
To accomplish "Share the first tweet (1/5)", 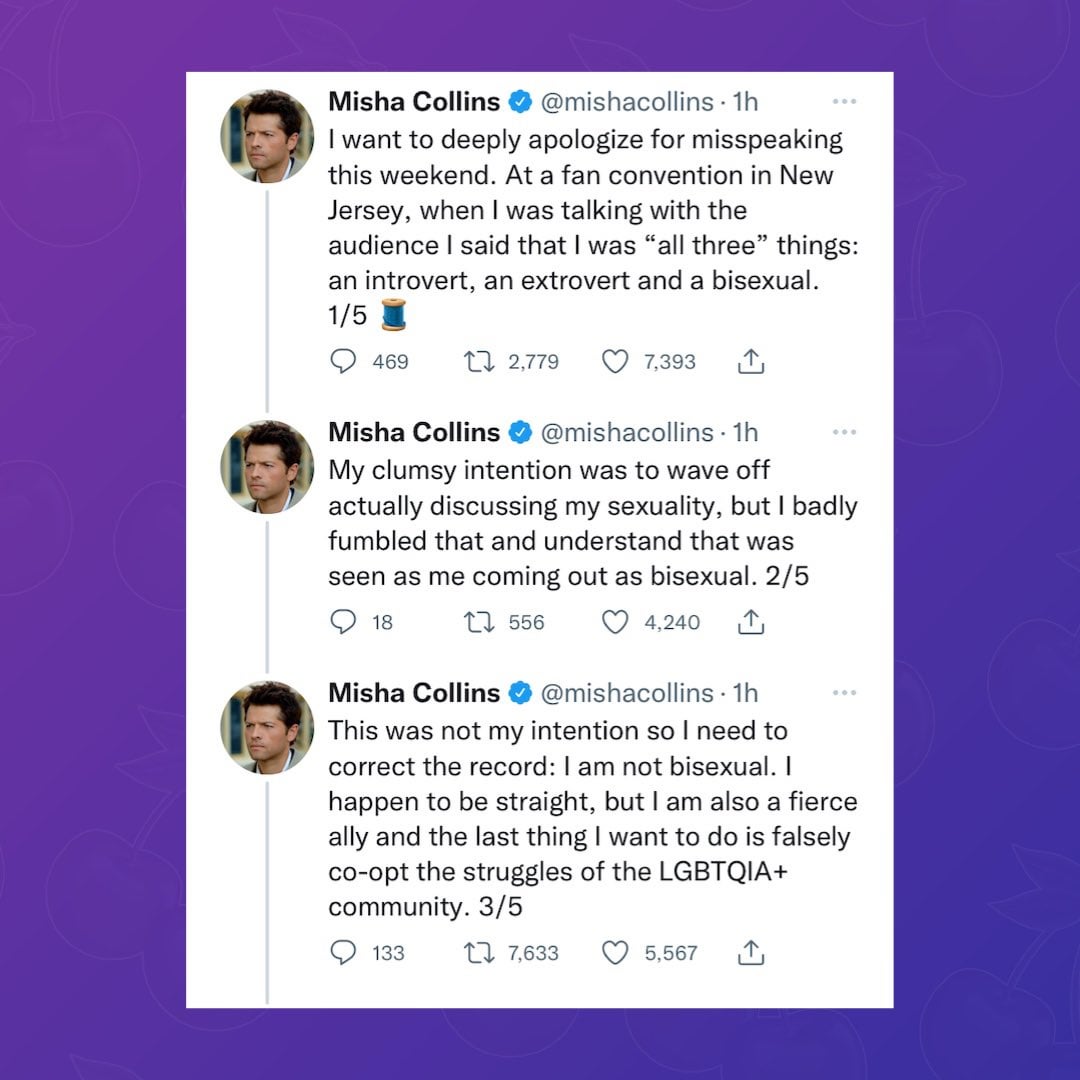I will click(x=750, y=362).
